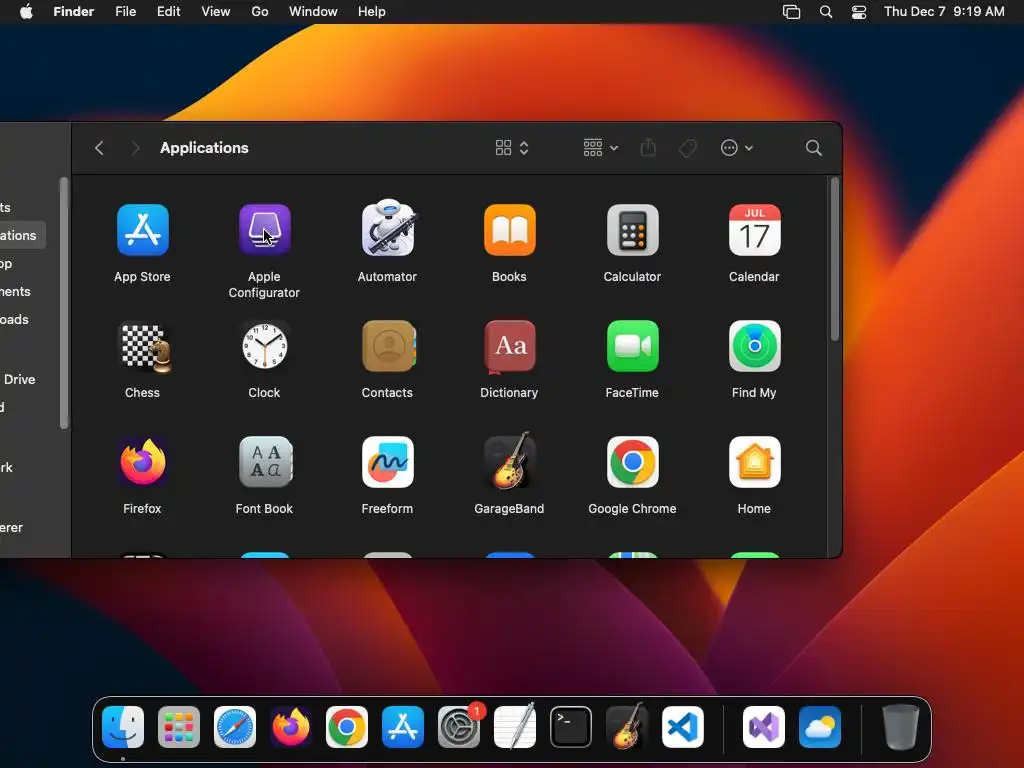Image resolution: width=1024 pixels, height=768 pixels.
Task: Select the Drive item in sidebar
Action: pyautogui.click(x=20, y=379)
